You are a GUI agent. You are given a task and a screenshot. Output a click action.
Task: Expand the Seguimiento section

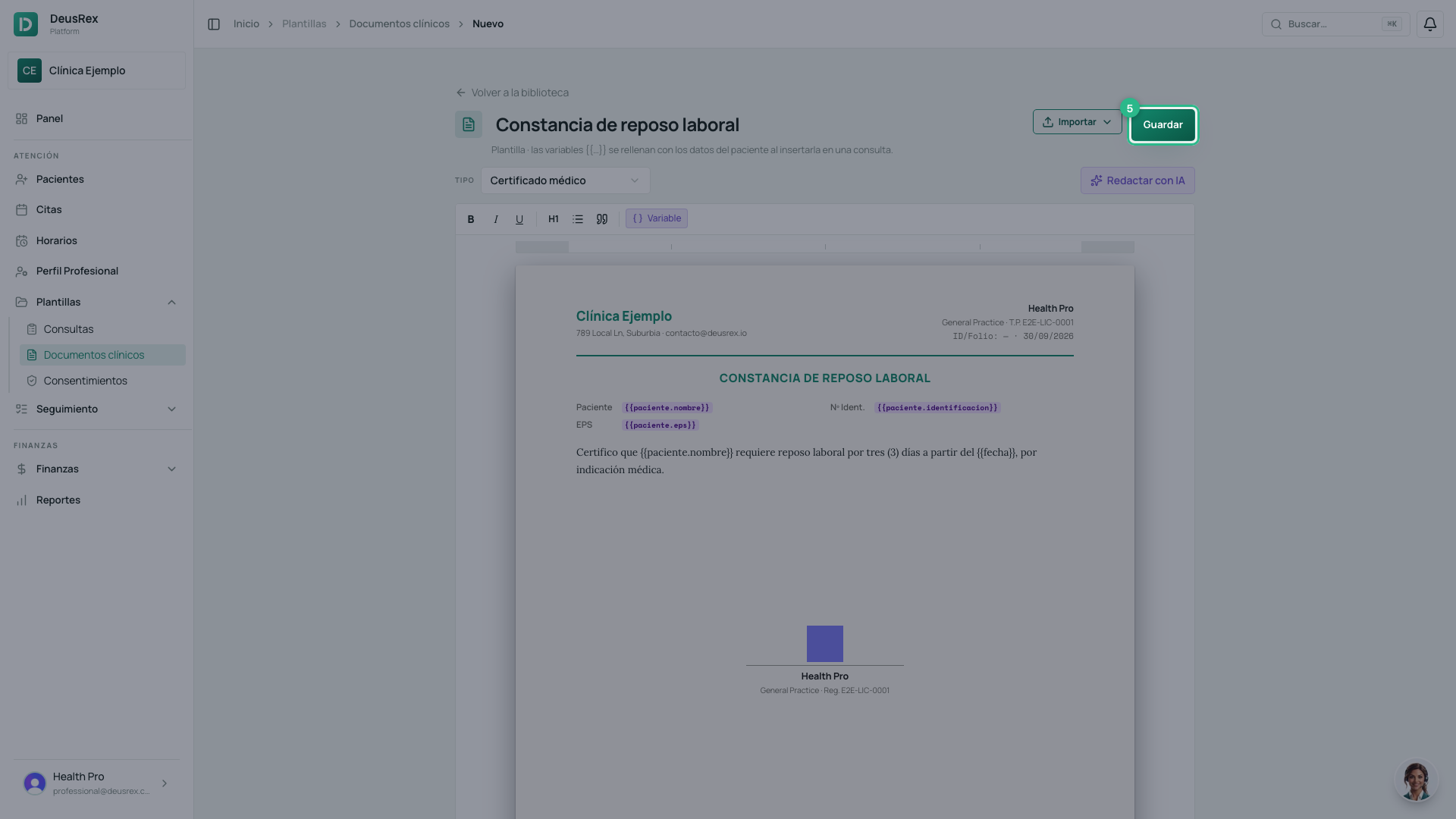(x=97, y=409)
